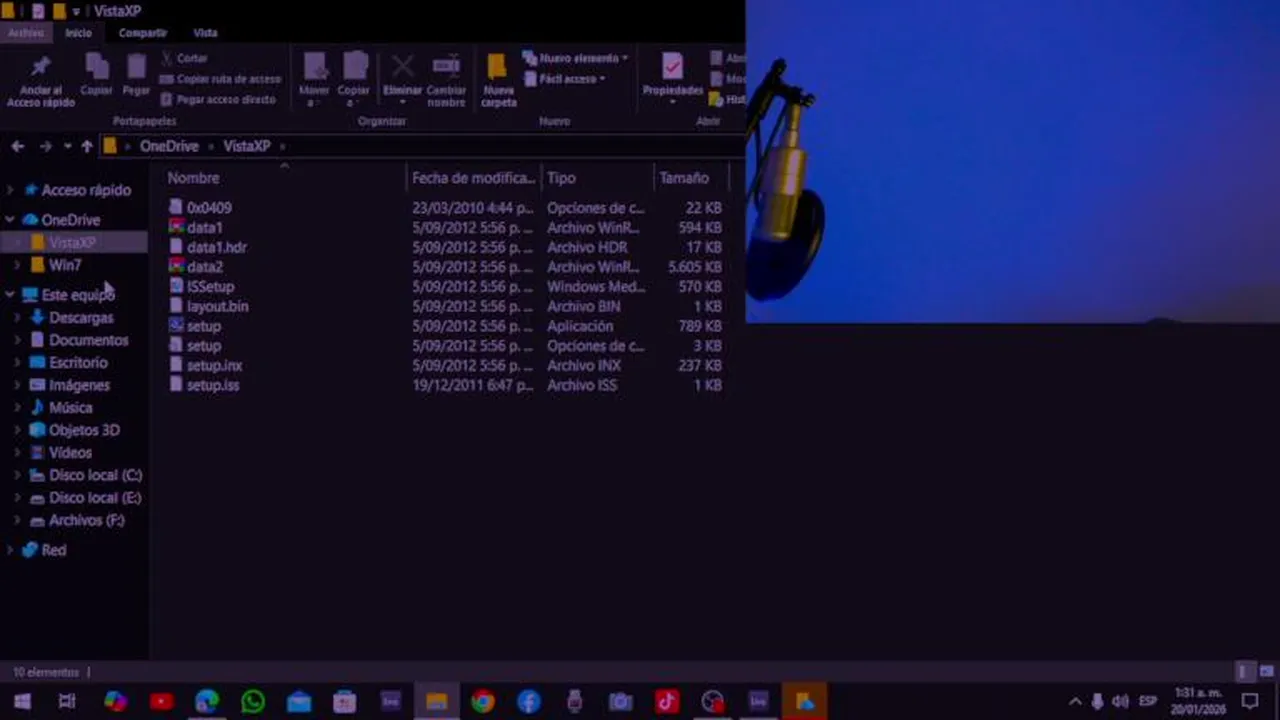Expand Acceso rápido in the tree
The image size is (1280, 720).
[x=10, y=190]
